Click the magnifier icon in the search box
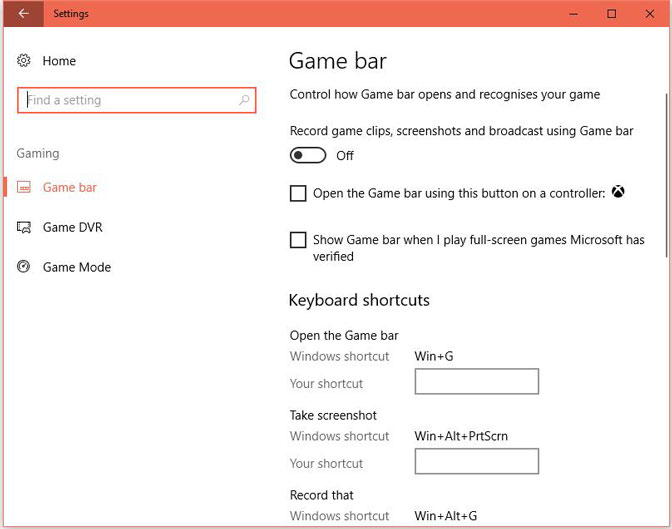Screen dimensions: 672x529 tap(244, 101)
